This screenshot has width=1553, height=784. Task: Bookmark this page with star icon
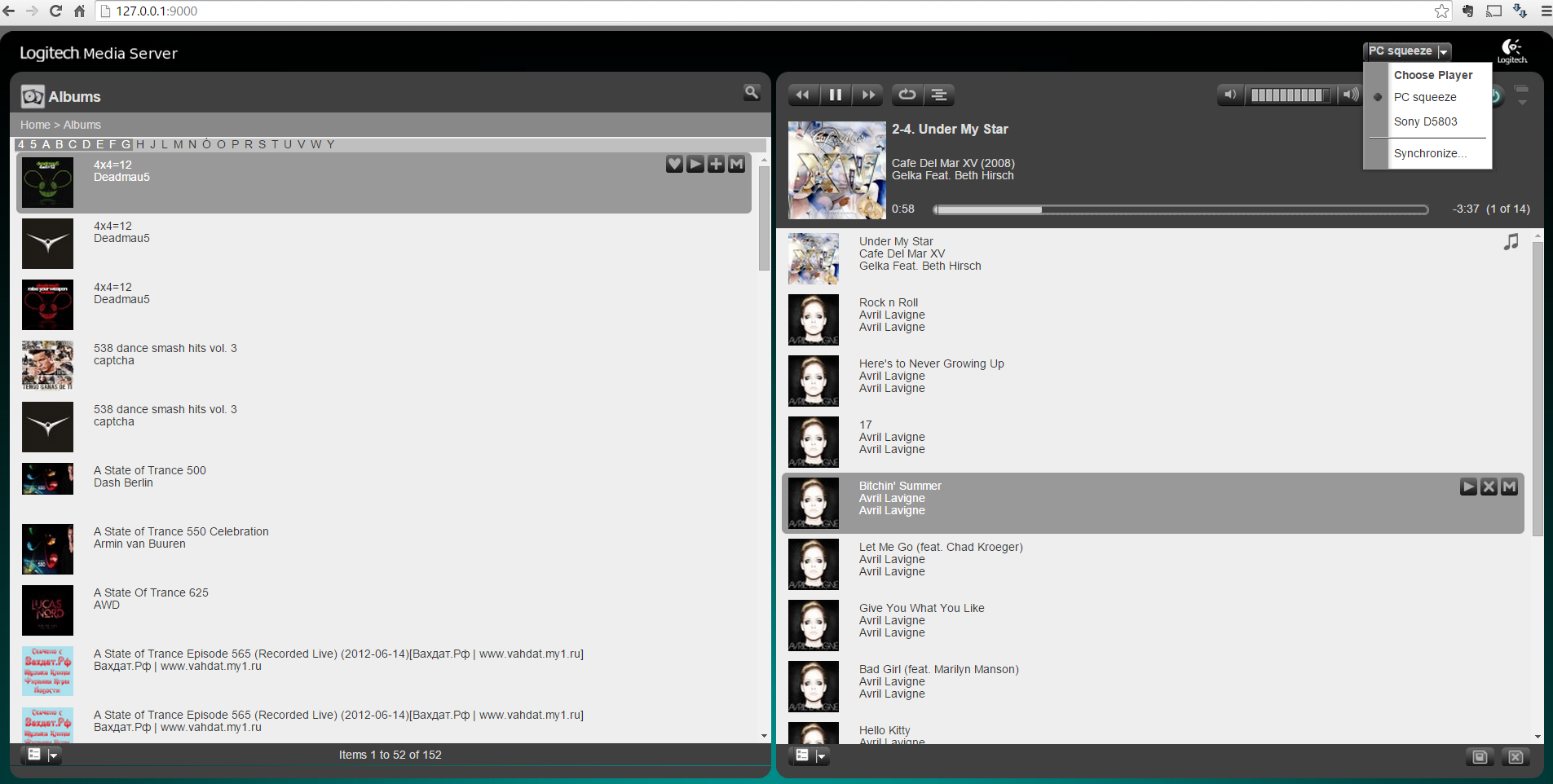click(1441, 11)
